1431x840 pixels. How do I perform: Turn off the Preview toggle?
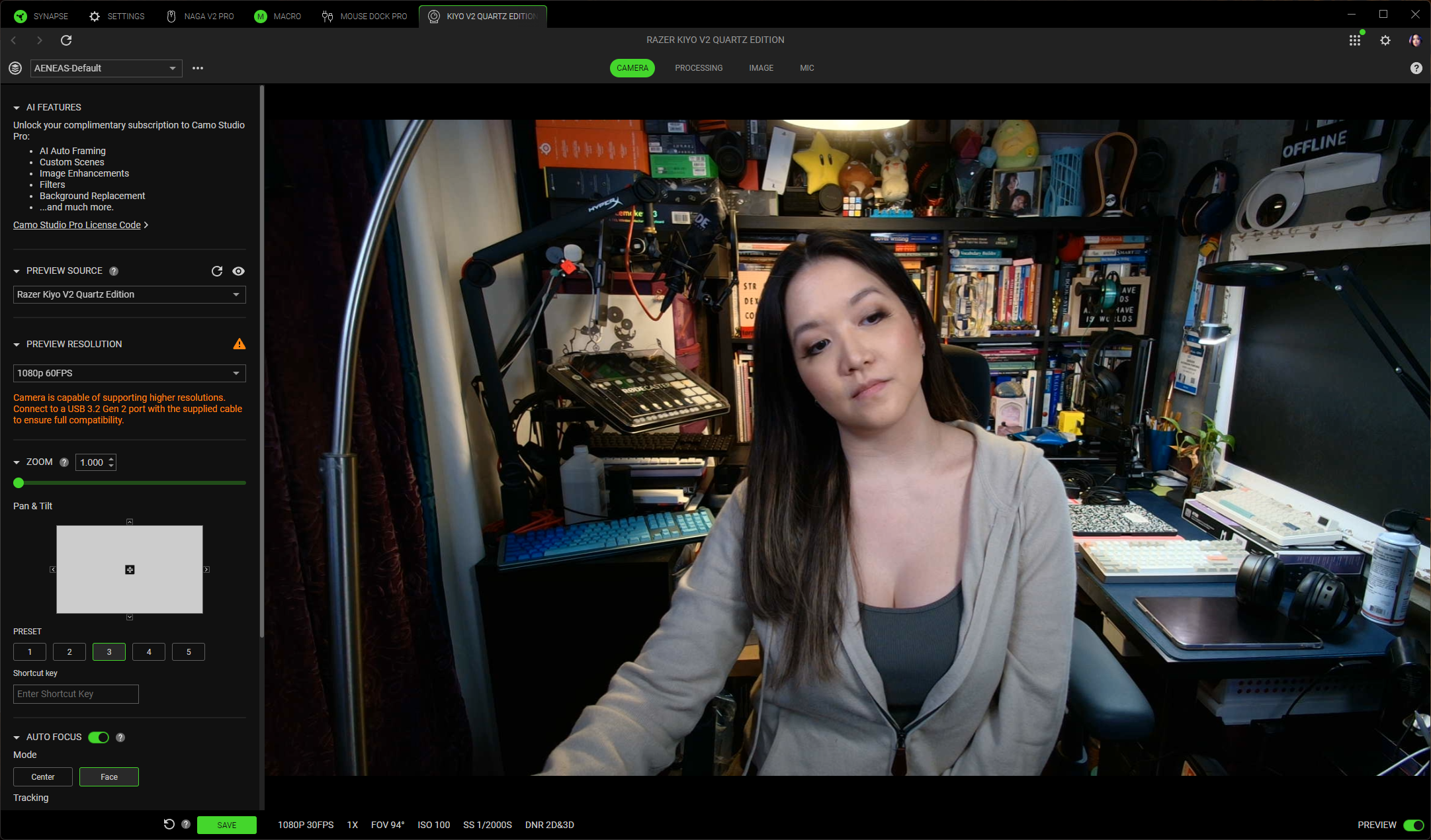[x=1413, y=825]
